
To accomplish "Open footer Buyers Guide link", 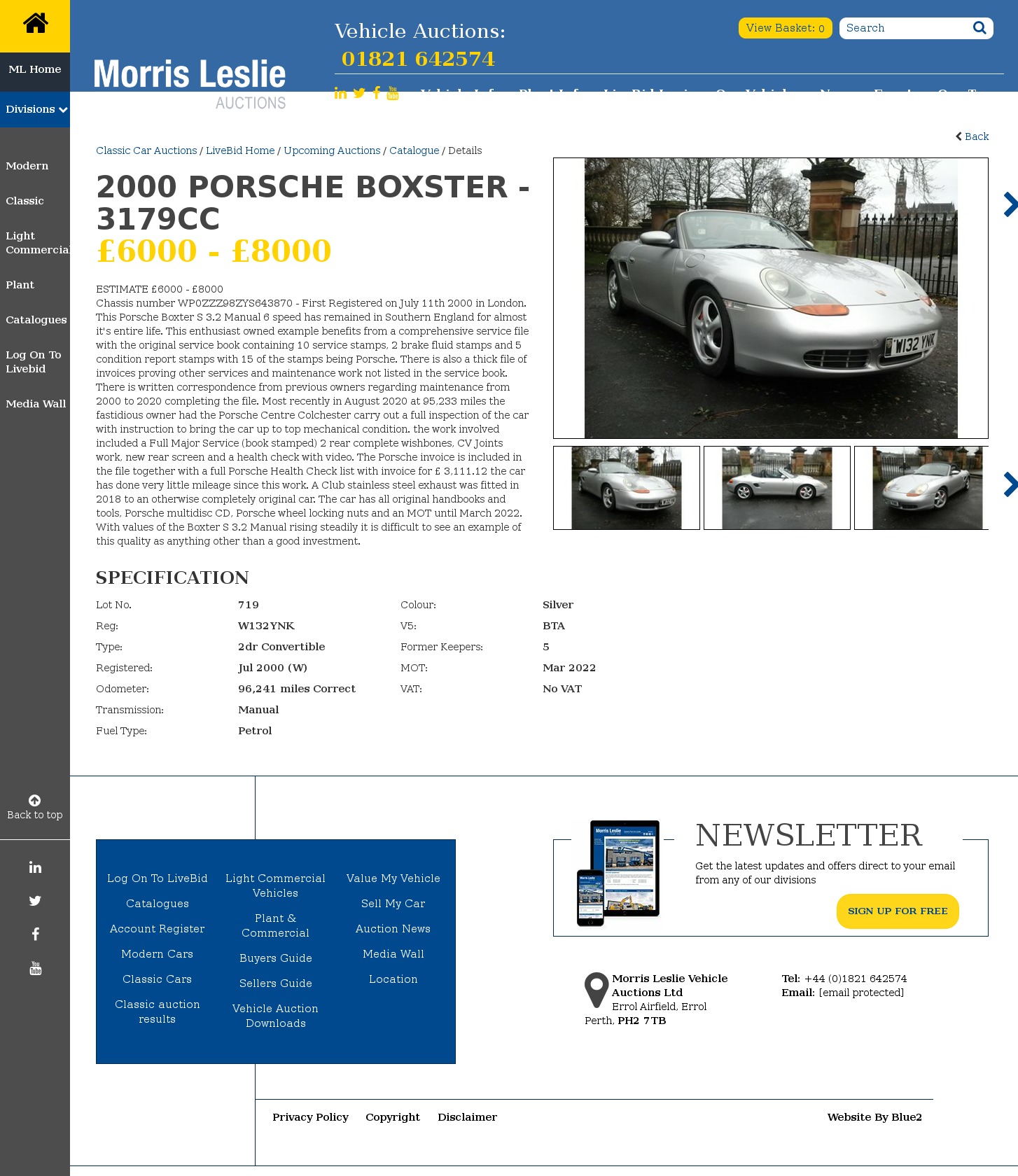I will [x=276, y=958].
